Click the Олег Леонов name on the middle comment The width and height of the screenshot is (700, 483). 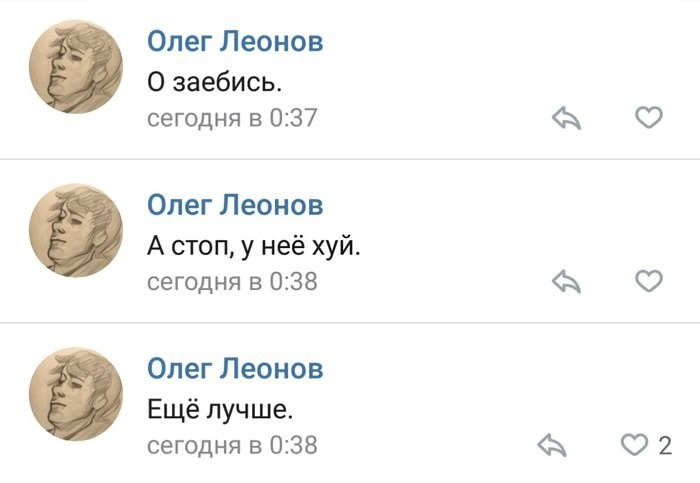235,205
